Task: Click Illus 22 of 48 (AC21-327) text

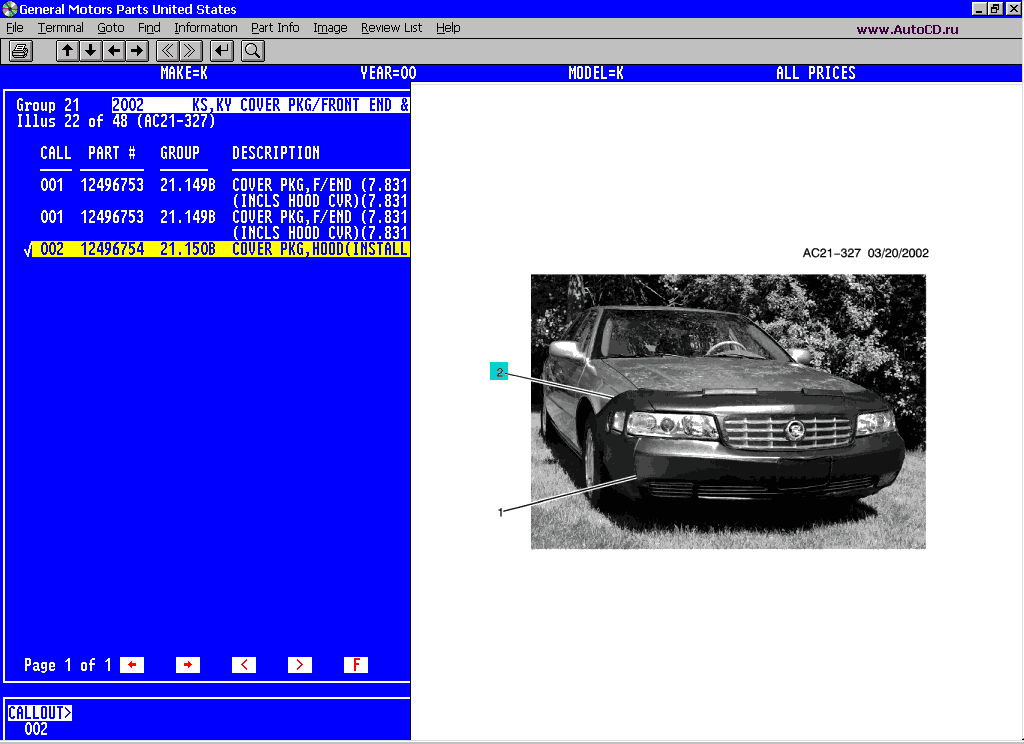Action: (116, 121)
